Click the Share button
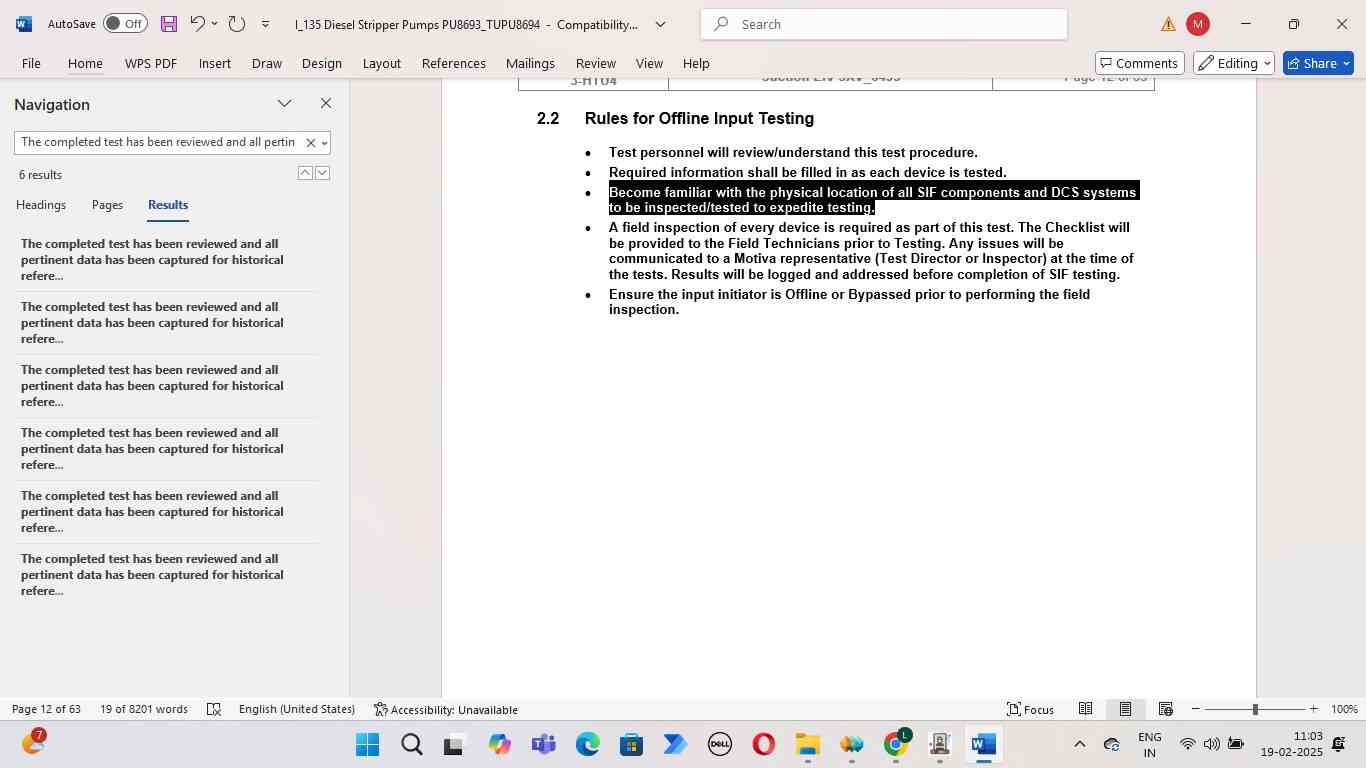The width and height of the screenshot is (1366, 768). [1318, 63]
